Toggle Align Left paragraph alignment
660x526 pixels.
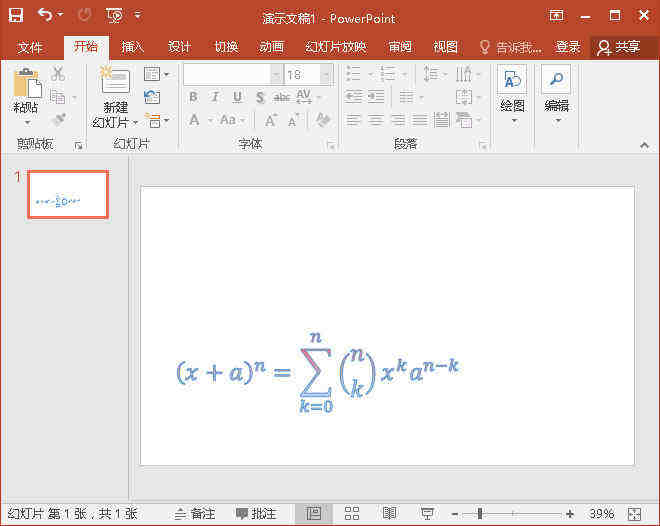tap(354, 120)
